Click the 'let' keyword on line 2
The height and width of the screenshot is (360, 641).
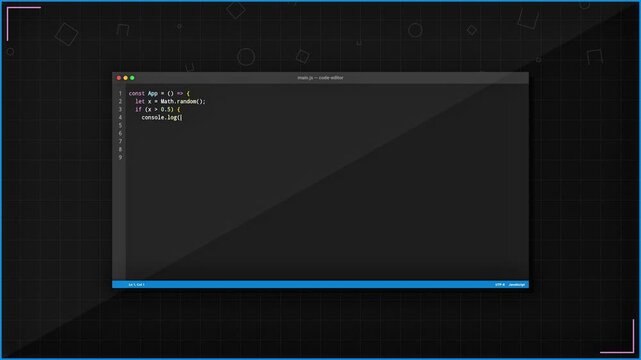click(x=140, y=101)
